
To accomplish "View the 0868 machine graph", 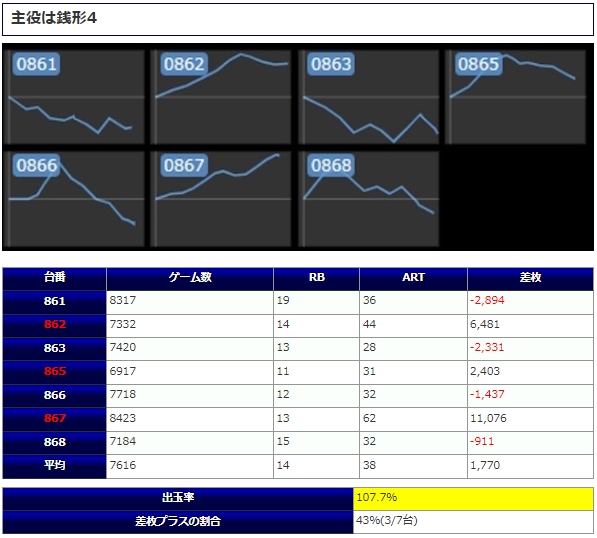I will (x=369, y=199).
